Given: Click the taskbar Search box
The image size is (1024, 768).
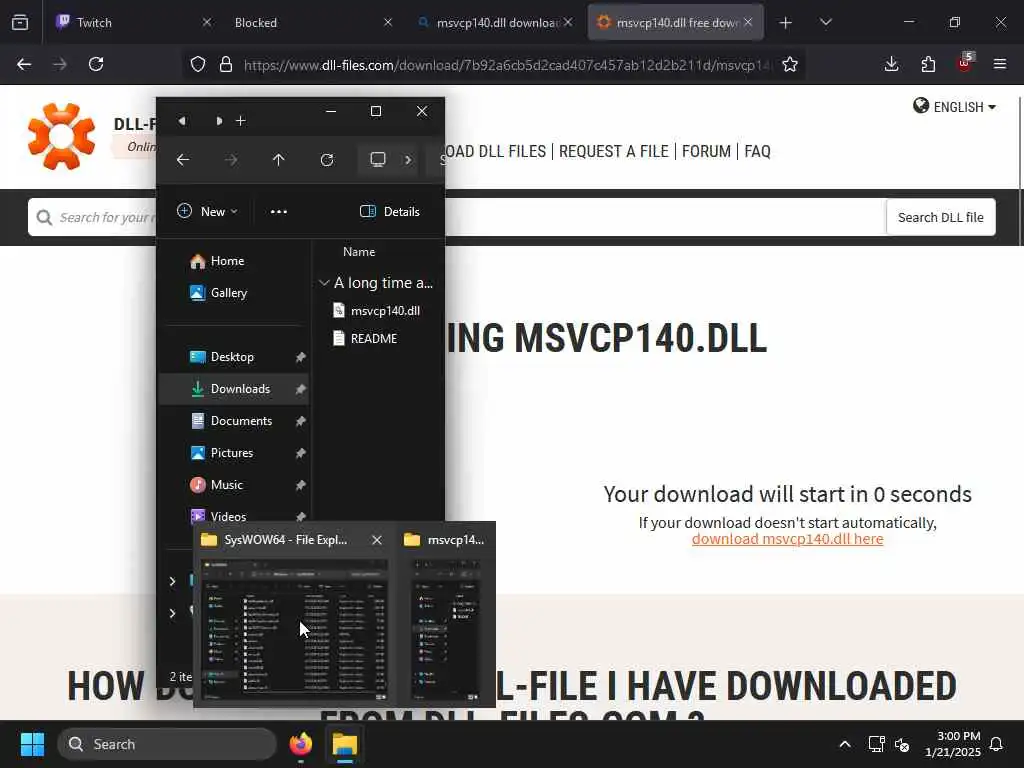Looking at the screenshot, I should point(167,744).
